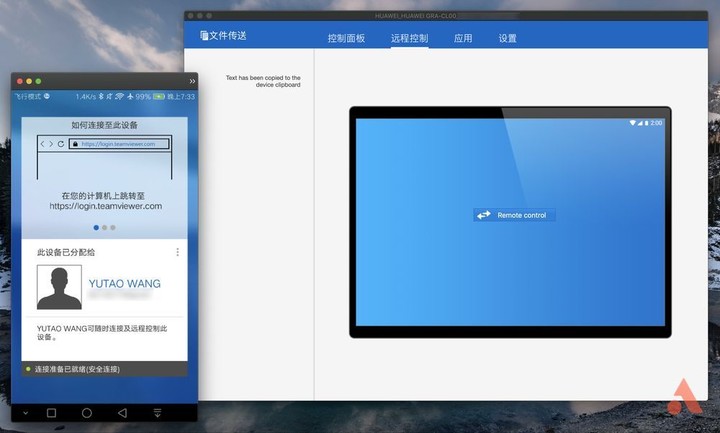
Task: Open the 文件传送 file transfer icon
Action: click(x=204, y=36)
